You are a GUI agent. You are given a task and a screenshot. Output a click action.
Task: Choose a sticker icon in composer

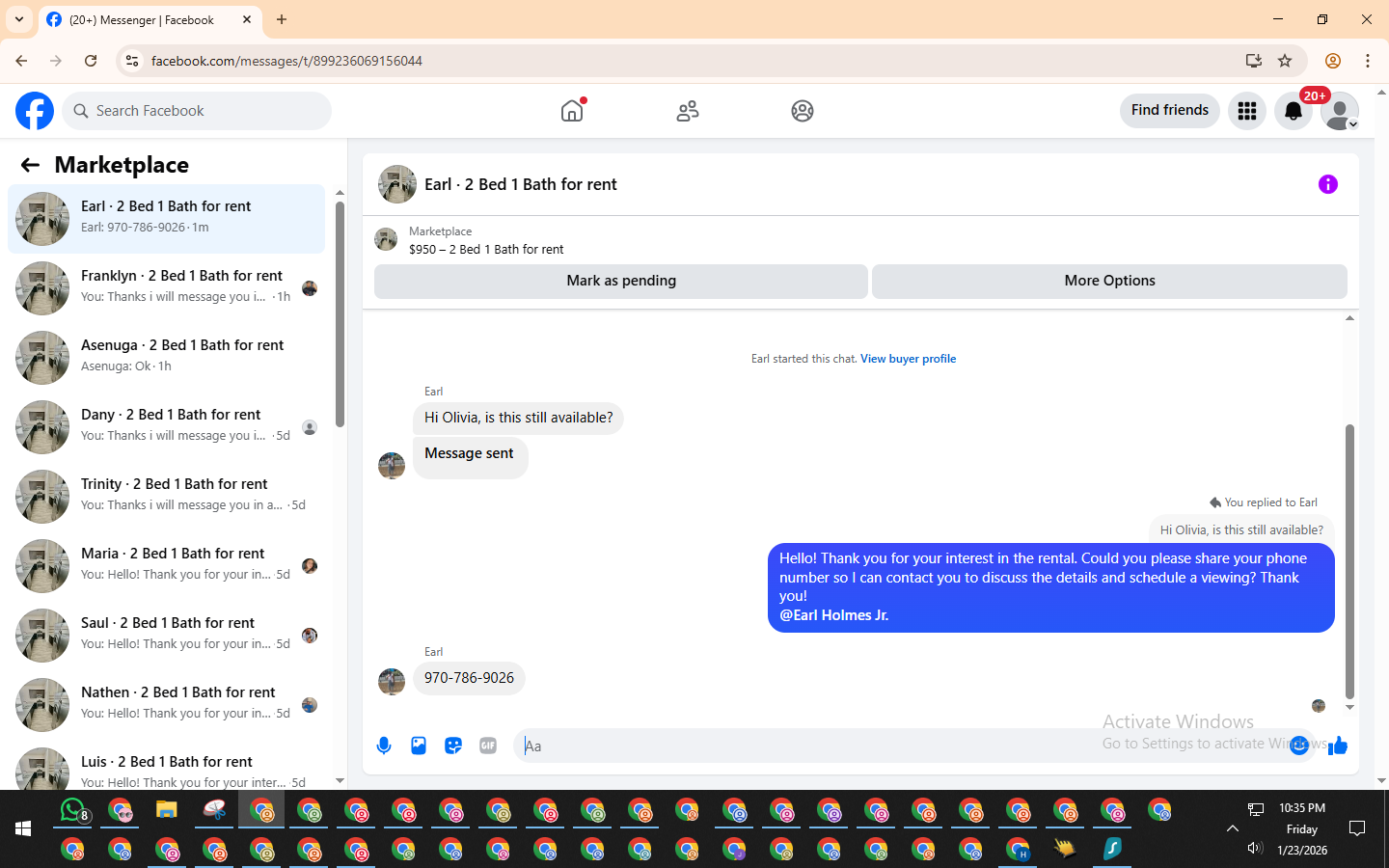[x=453, y=746]
